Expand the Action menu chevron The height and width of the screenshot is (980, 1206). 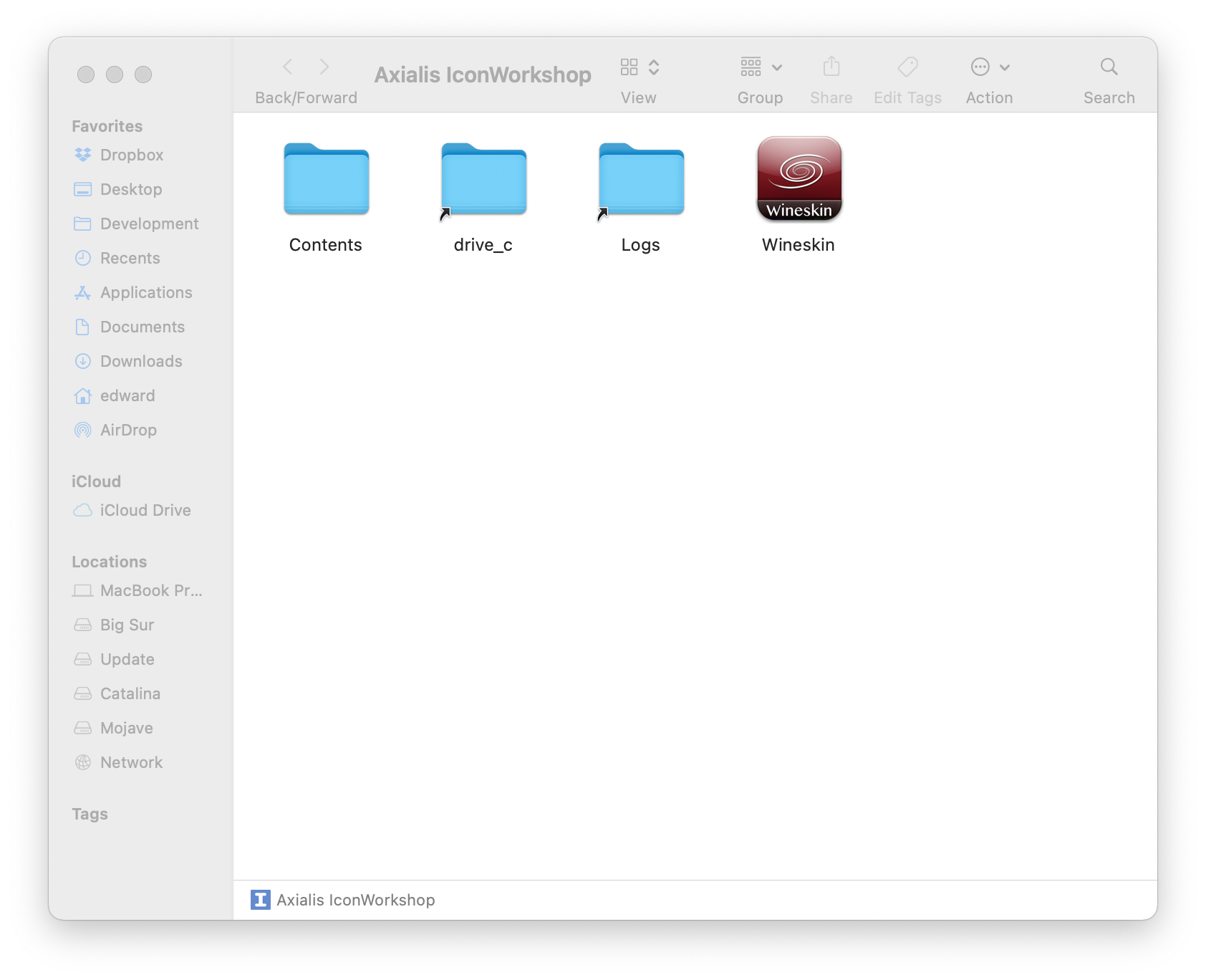pyautogui.click(x=1005, y=68)
